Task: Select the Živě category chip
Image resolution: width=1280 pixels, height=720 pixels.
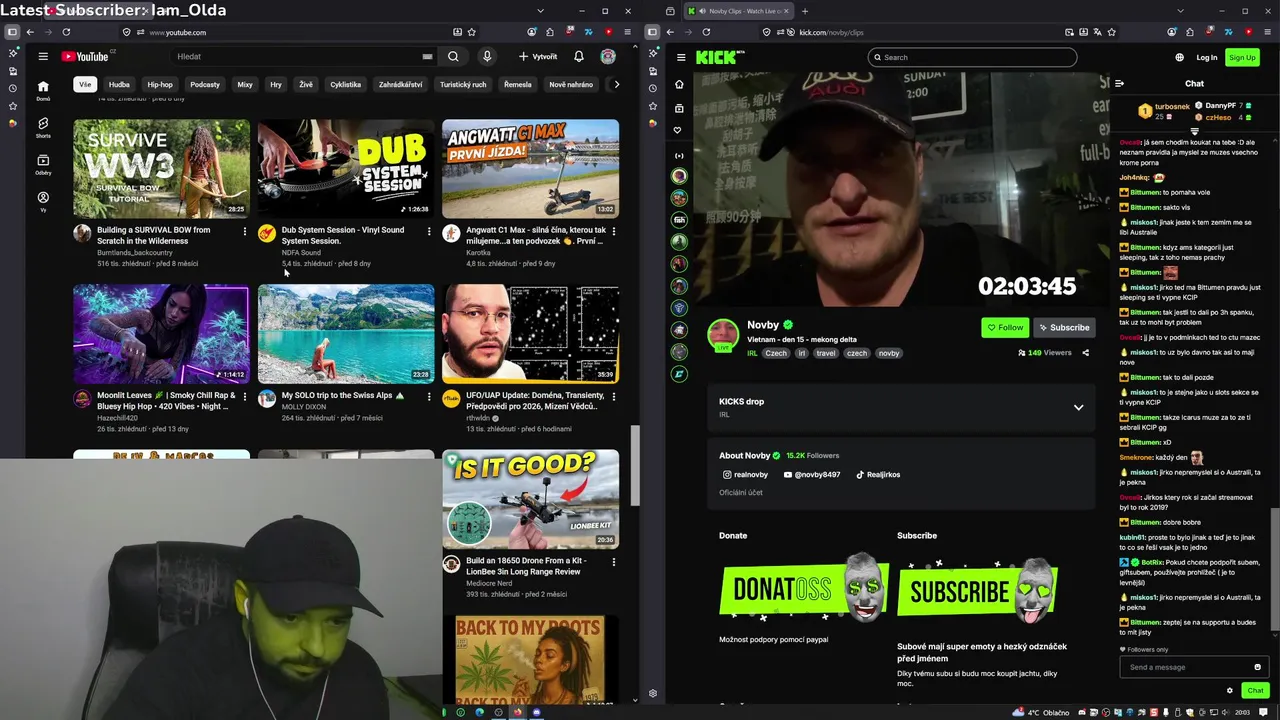Action: [x=306, y=85]
